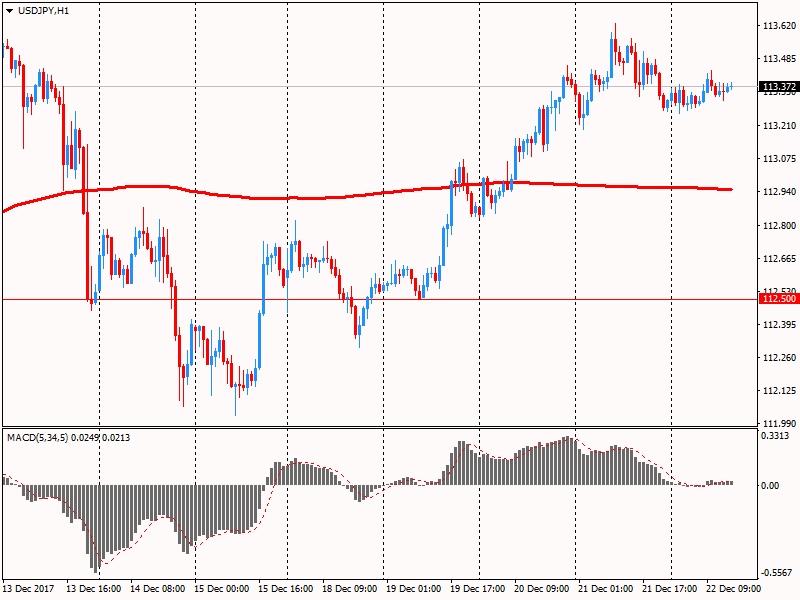Click the MACD scale value -0.5567
Image resolution: width=800 pixels, height=600 pixels.
(x=776, y=572)
